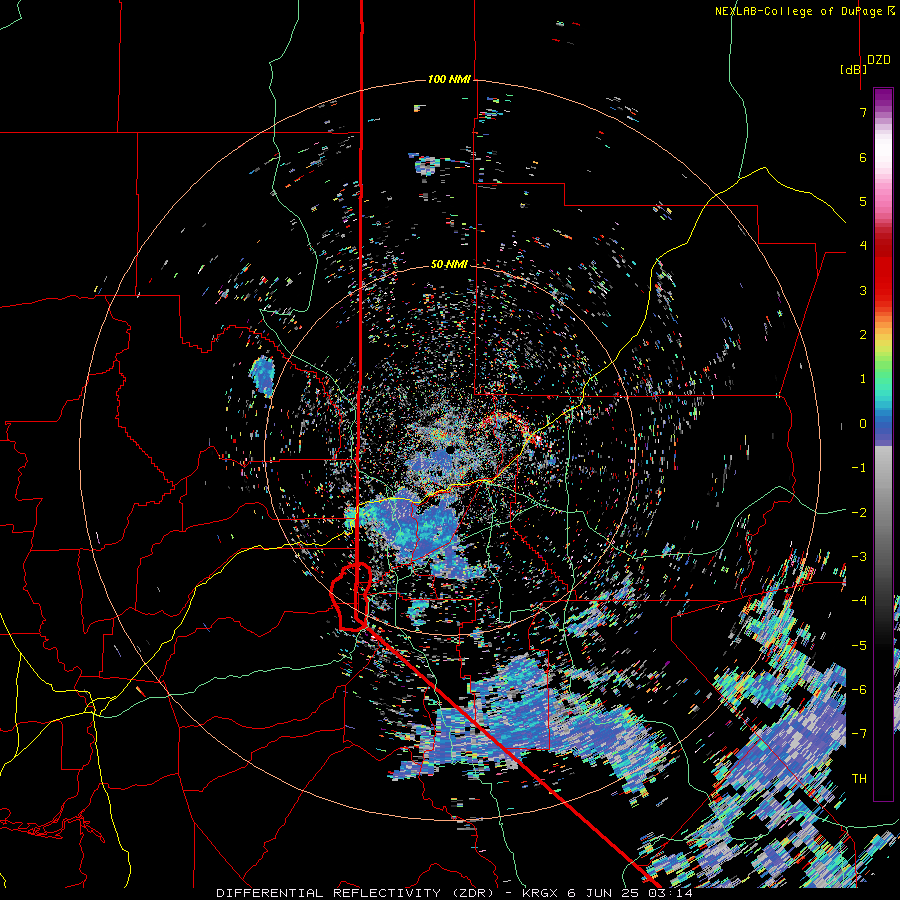Image resolution: width=900 pixels, height=900 pixels.
Task: Click the TH threshold label
Action: [859, 778]
